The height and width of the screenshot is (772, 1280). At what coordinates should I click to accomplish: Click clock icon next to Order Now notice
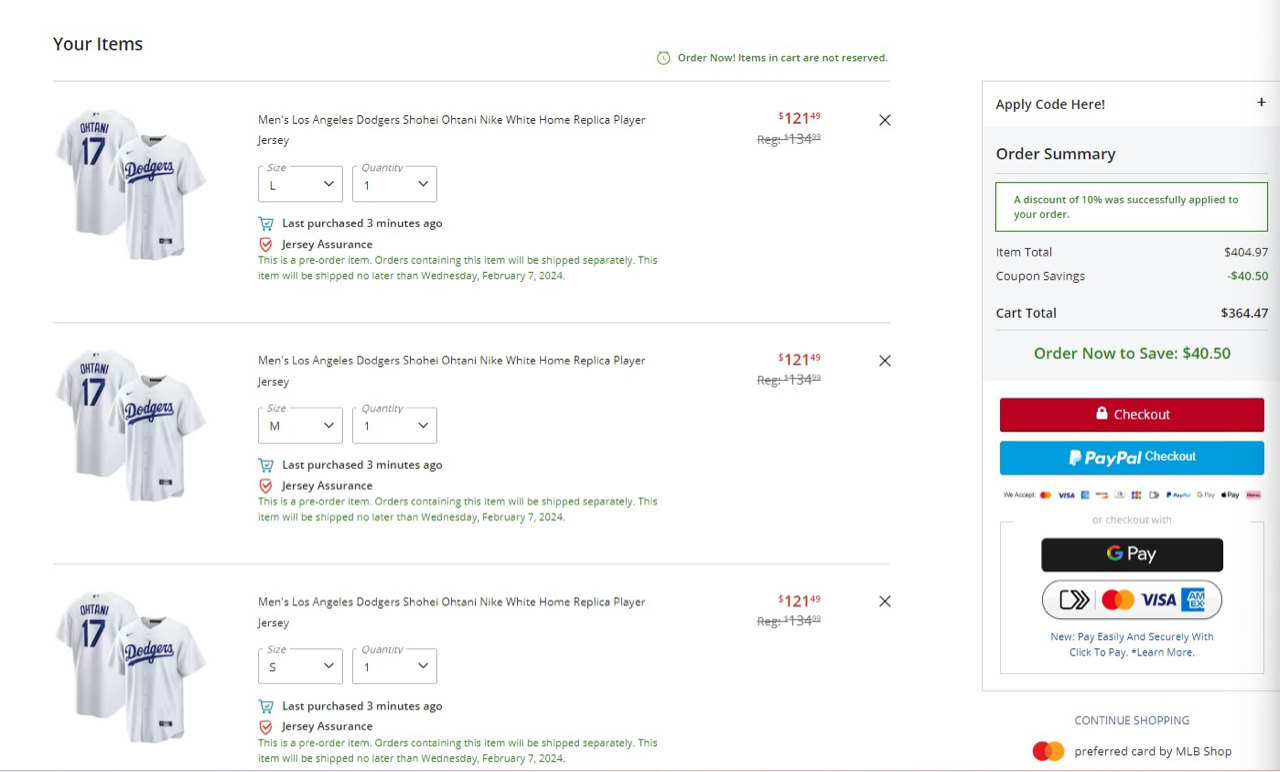click(x=663, y=58)
